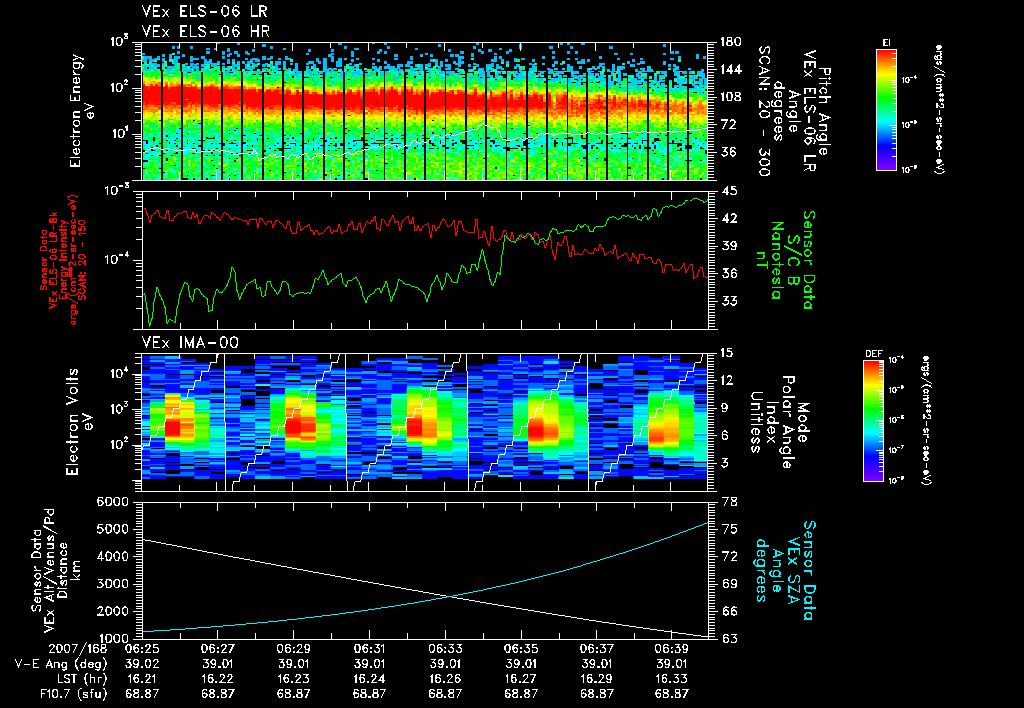Click the 16.21 LST value

coord(142,680)
